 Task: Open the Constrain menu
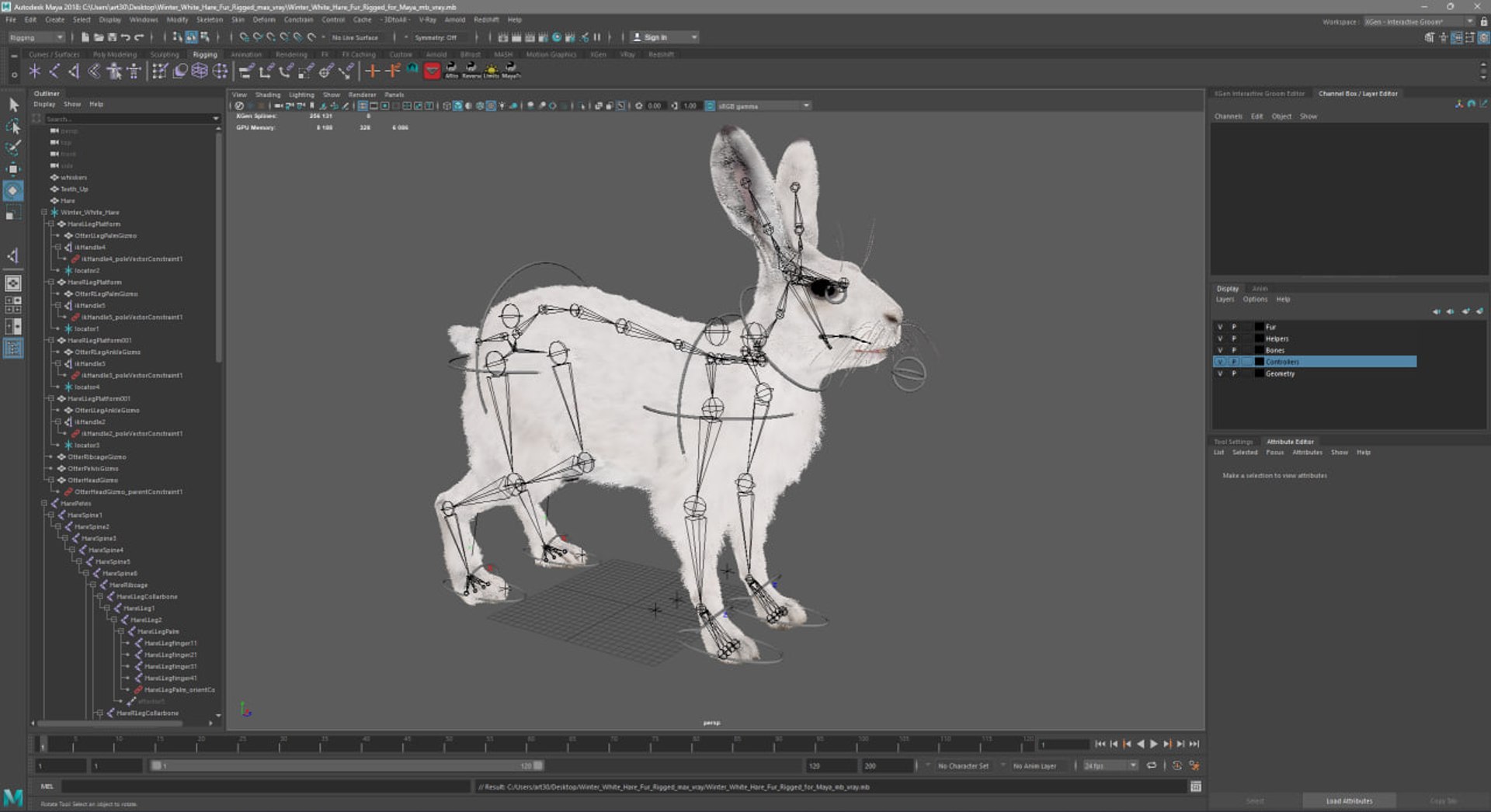tap(298, 19)
